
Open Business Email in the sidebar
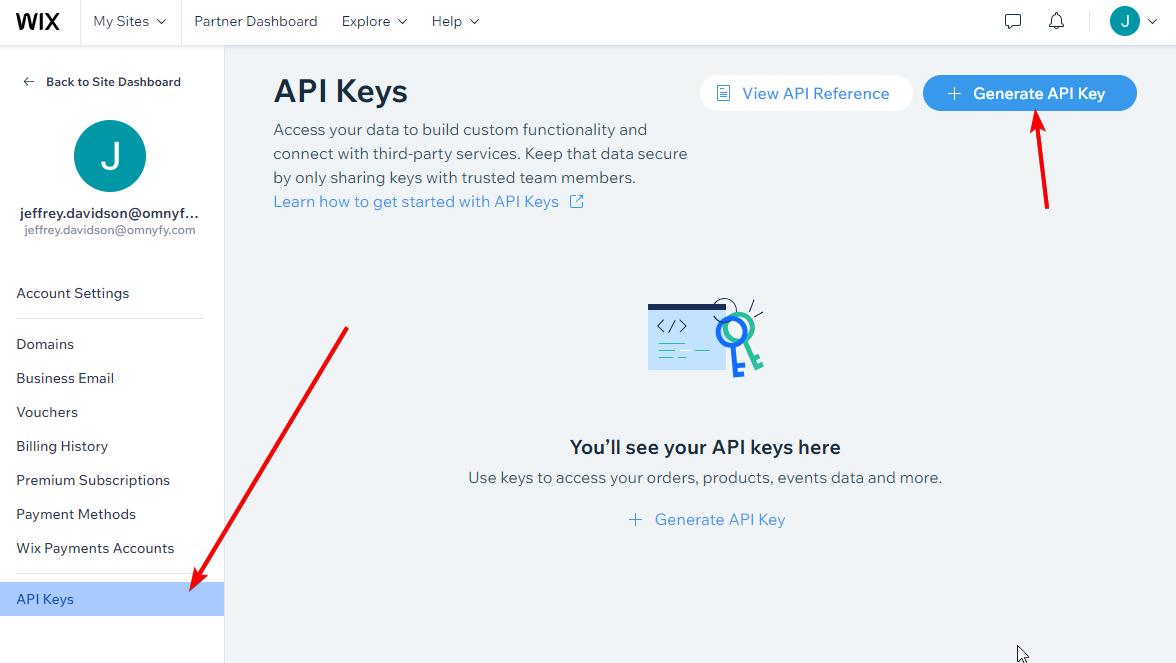[65, 378]
